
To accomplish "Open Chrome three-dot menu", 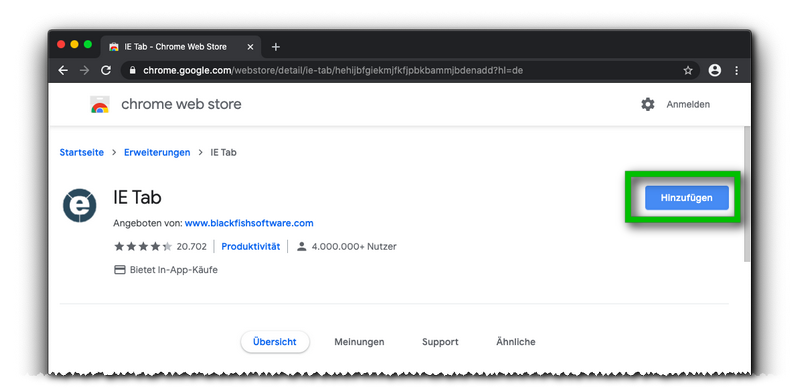I will click(736, 70).
